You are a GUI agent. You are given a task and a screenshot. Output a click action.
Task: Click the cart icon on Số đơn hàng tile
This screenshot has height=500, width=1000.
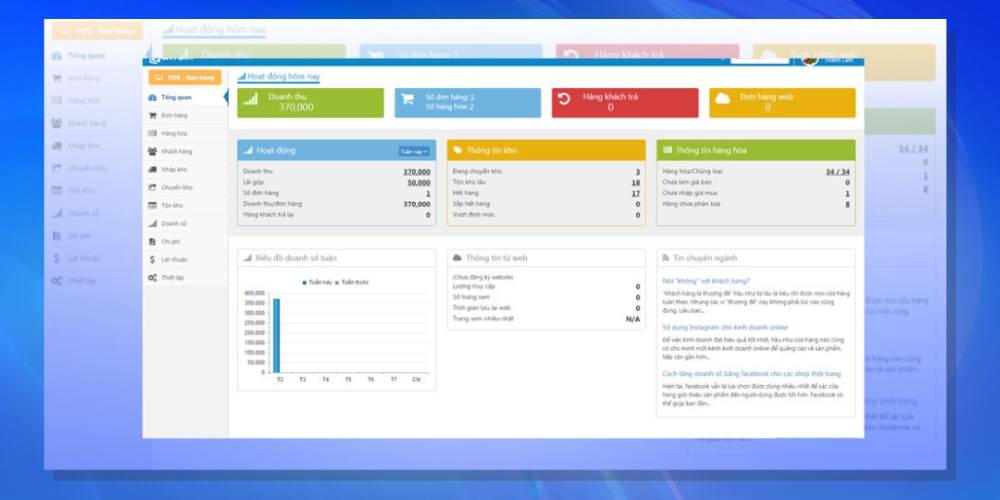pos(407,99)
